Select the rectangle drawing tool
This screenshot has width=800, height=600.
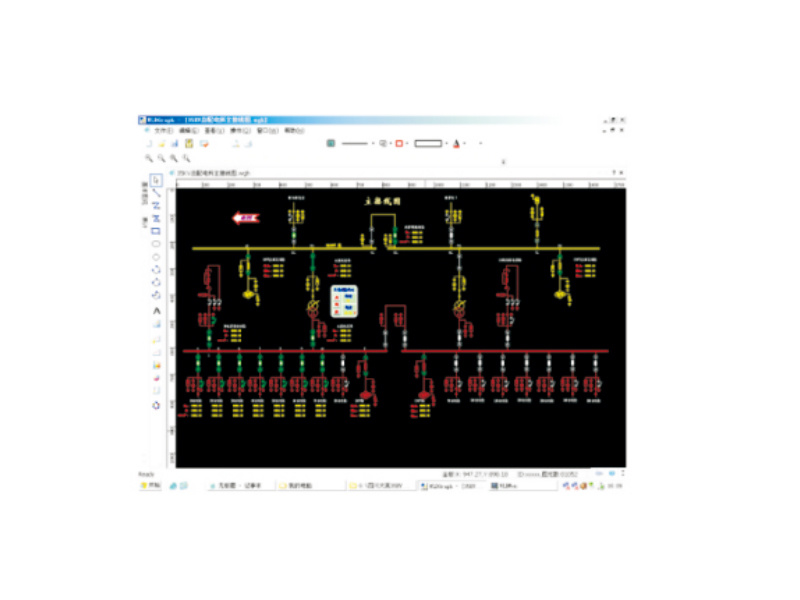point(156,231)
